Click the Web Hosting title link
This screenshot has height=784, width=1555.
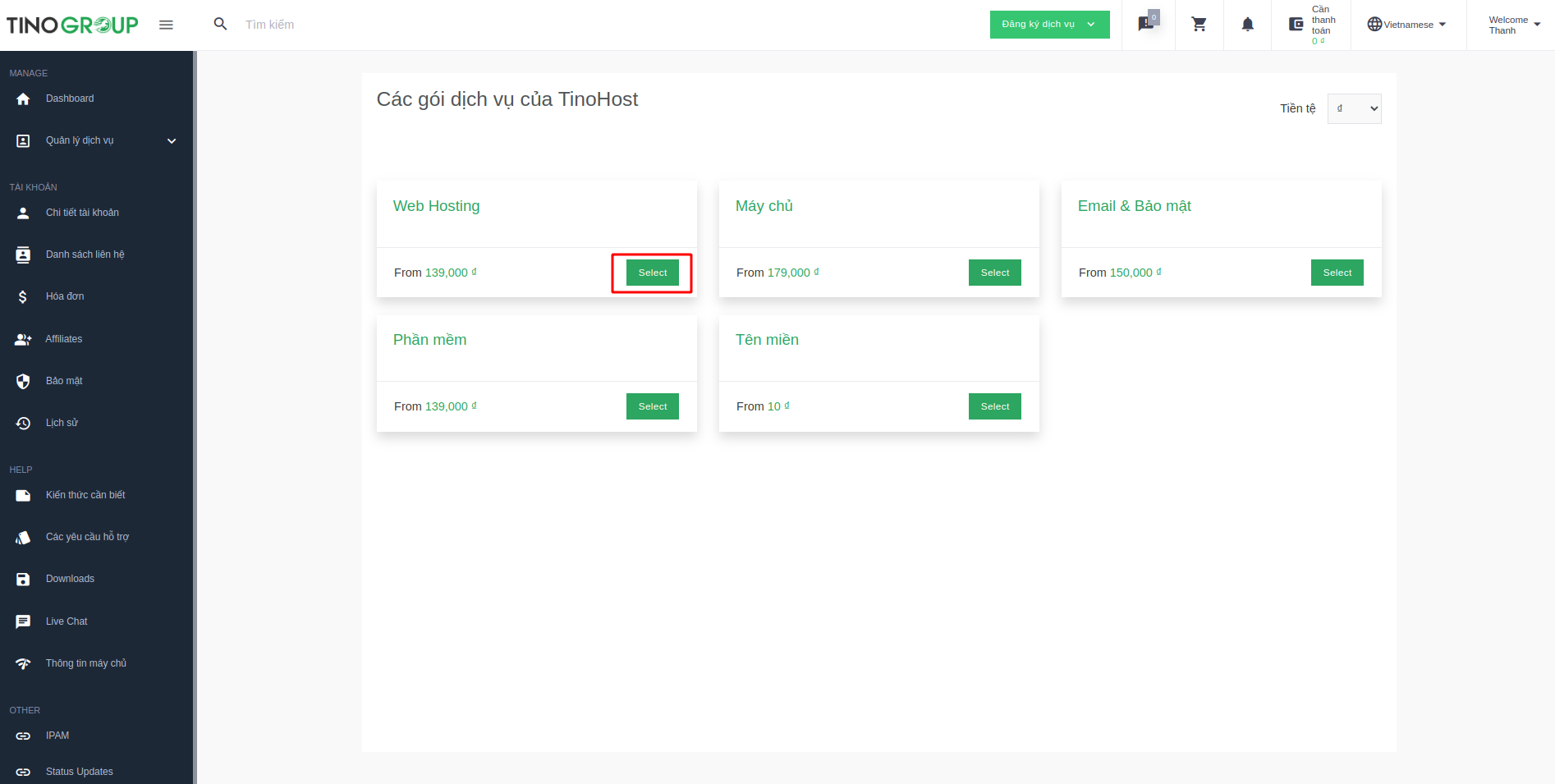(437, 206)
